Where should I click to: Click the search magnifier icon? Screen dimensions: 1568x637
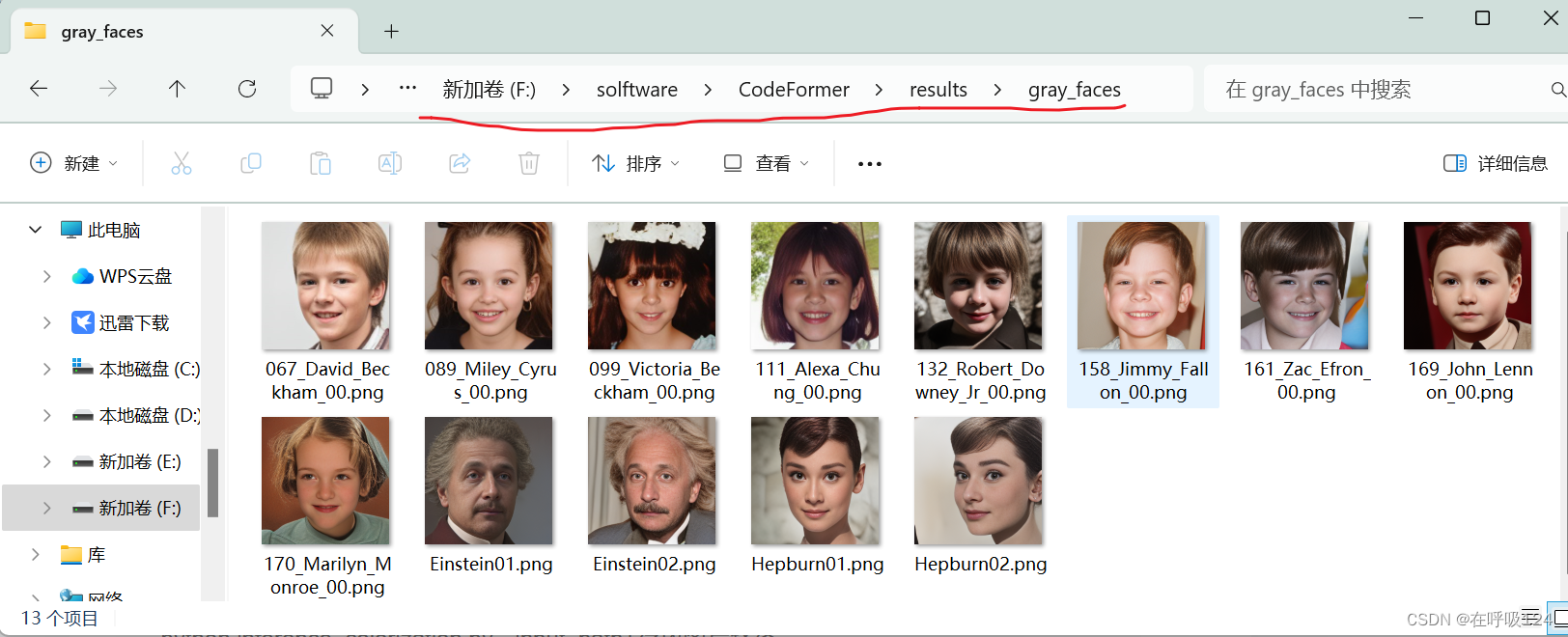tap(1557, 90)
